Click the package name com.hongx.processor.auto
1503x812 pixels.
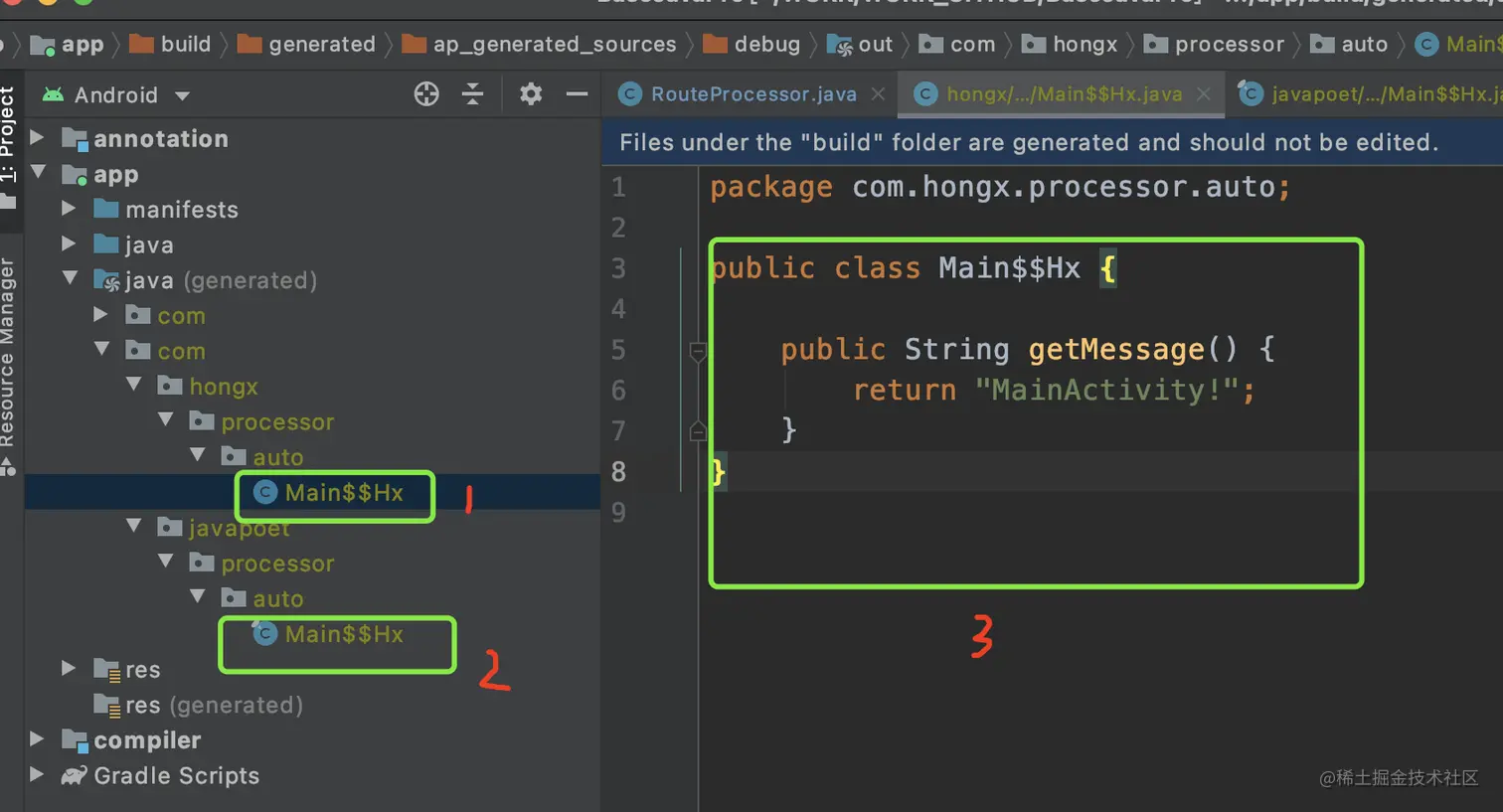coord(1064,187)
